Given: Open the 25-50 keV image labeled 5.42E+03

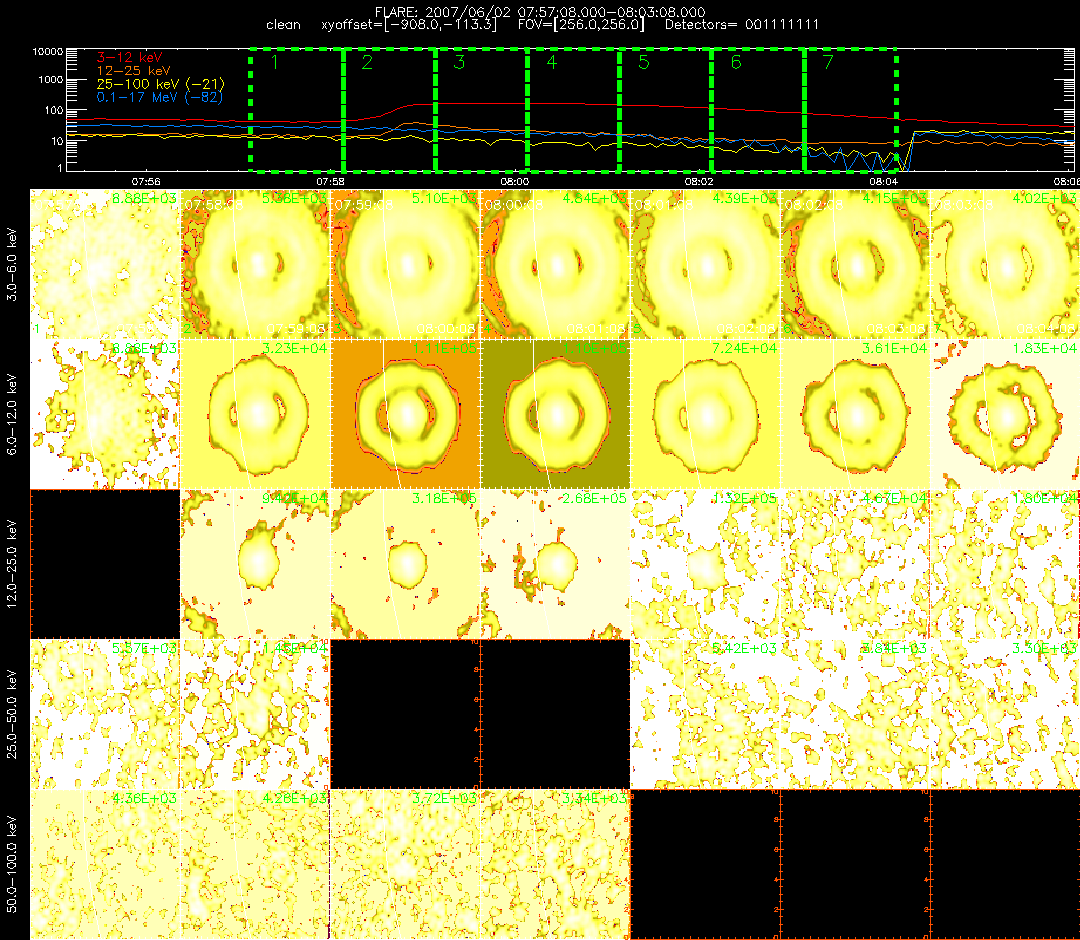Looking at the screenshot, I should [706, 715].
